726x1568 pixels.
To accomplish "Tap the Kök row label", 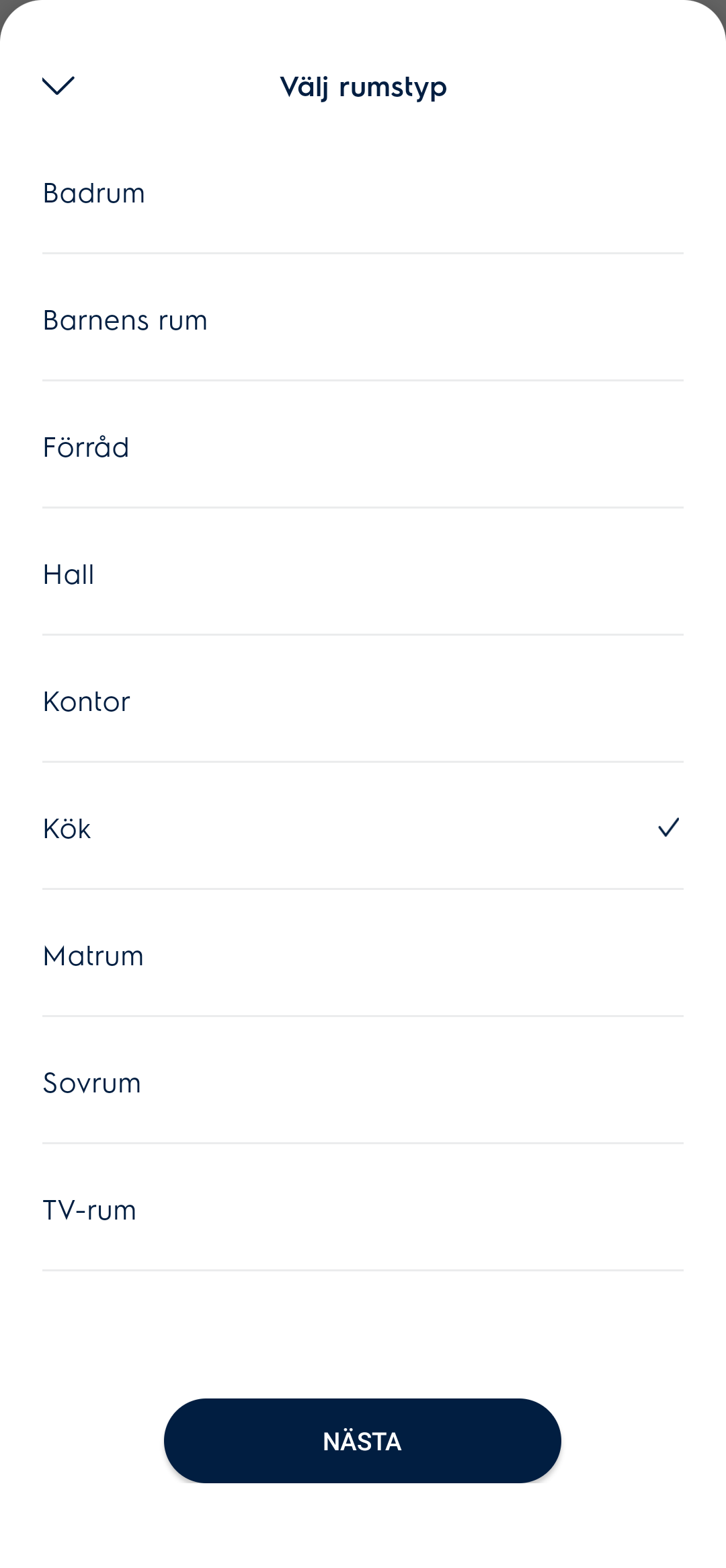I will click(67, 829).
